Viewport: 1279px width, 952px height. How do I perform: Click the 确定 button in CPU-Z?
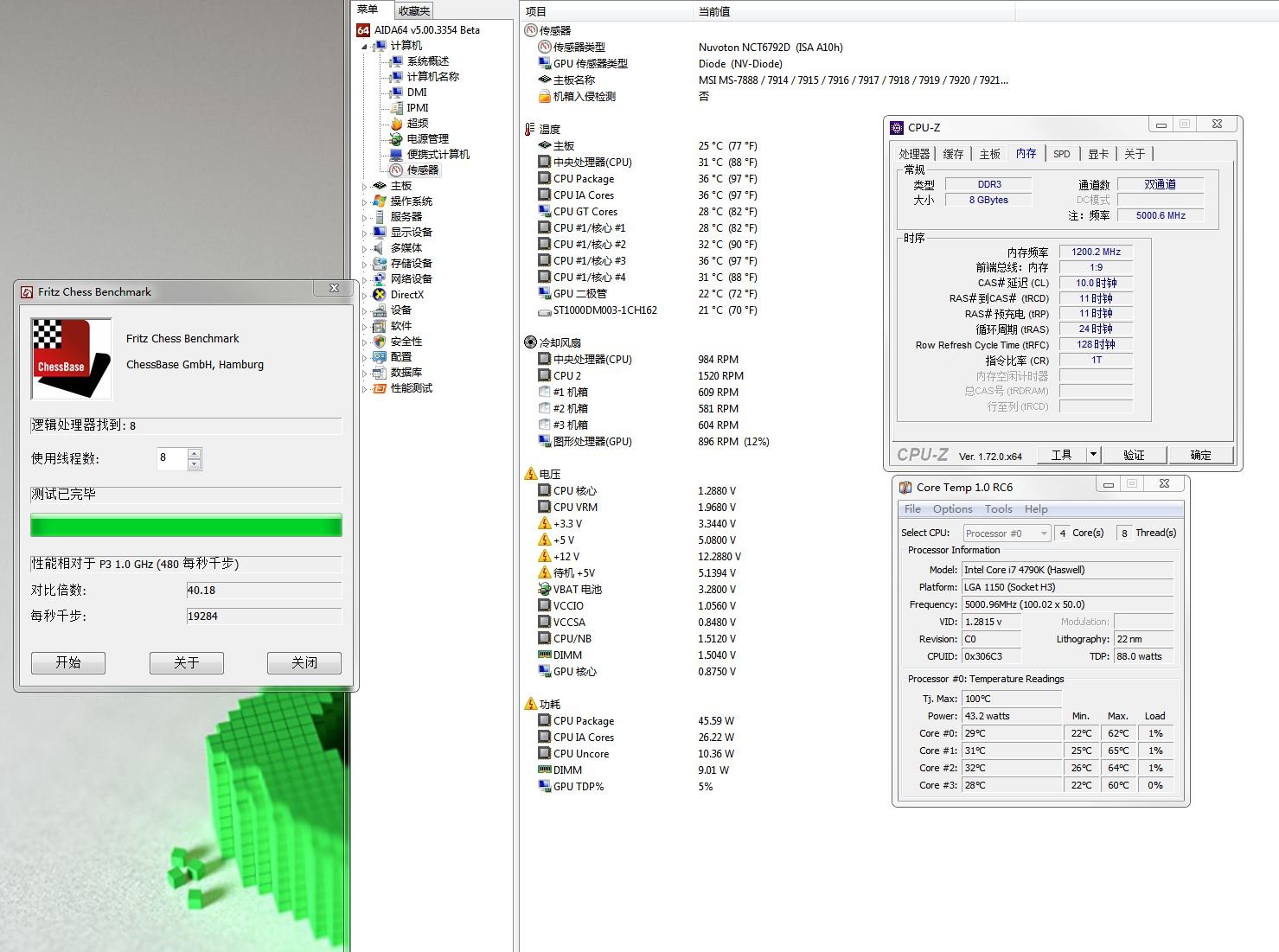[x=1200, y=455]
